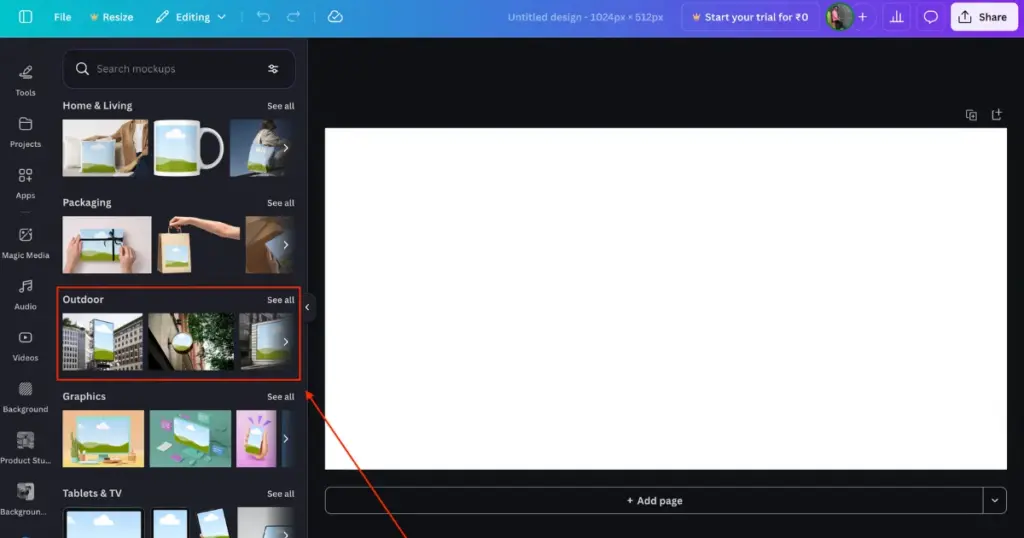Select the orange desk screen Graphics mockup

[103, 439]
